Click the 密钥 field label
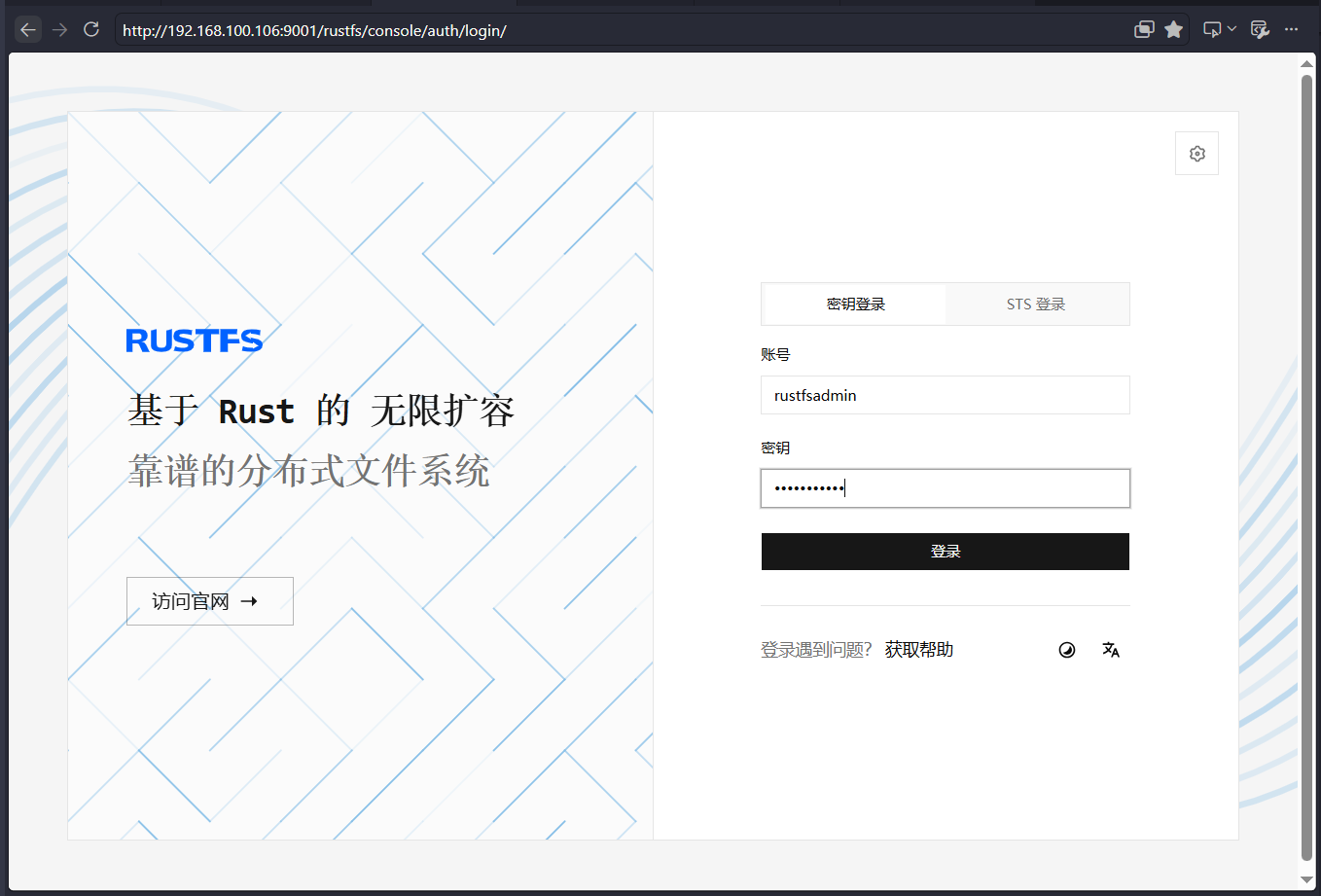 pos(775,448)
